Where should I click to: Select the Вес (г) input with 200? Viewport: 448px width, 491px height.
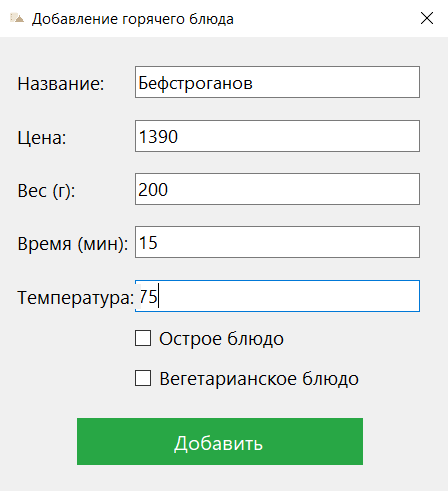click(x=277, y=189)
